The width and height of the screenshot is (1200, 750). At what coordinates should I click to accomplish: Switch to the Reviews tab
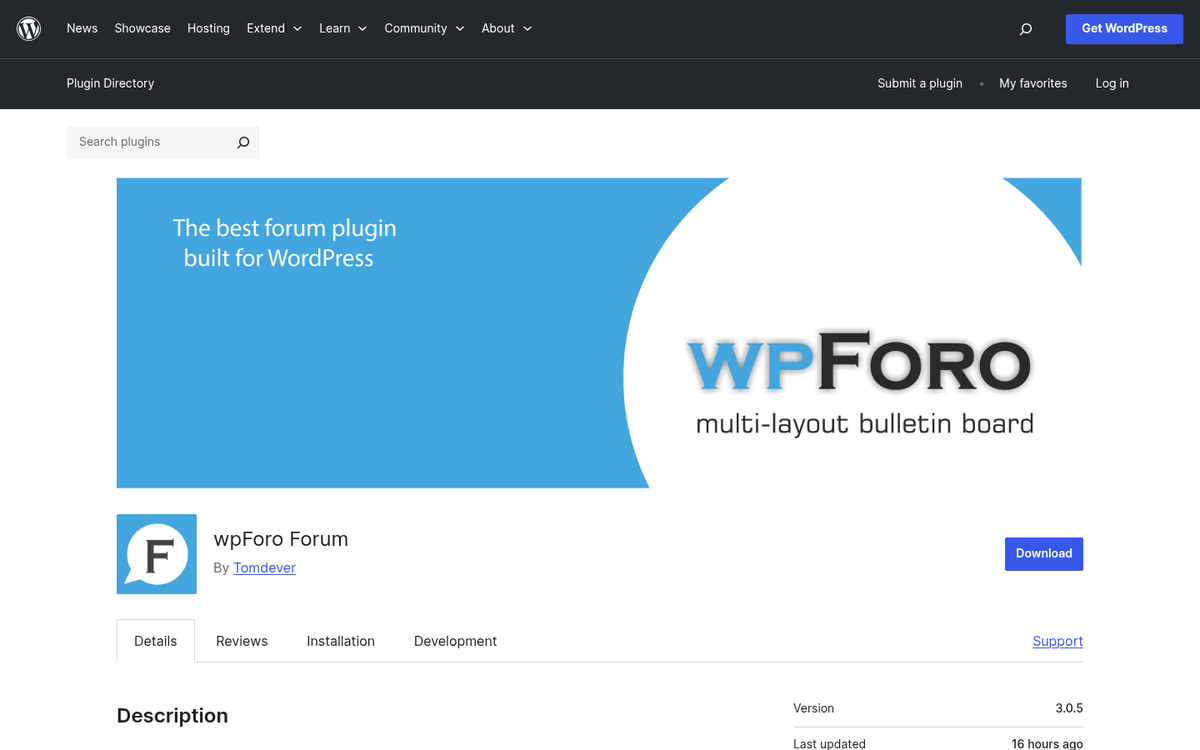(241, 640)
